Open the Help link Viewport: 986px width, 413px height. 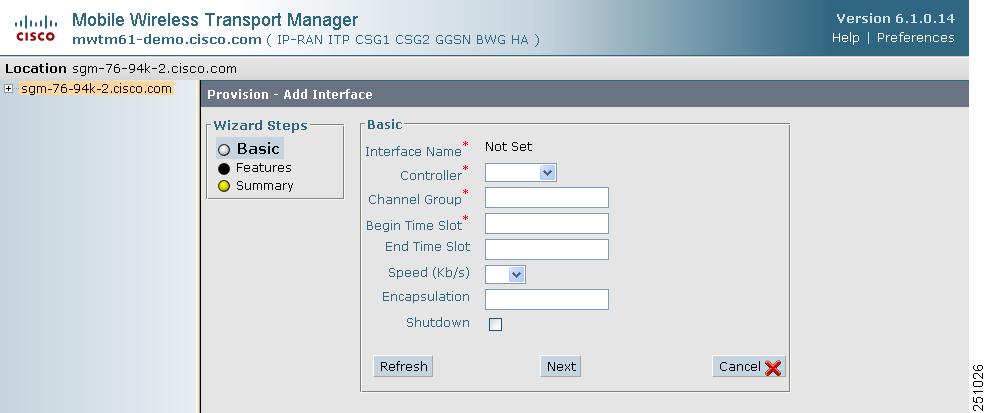(x=845, y=38)
